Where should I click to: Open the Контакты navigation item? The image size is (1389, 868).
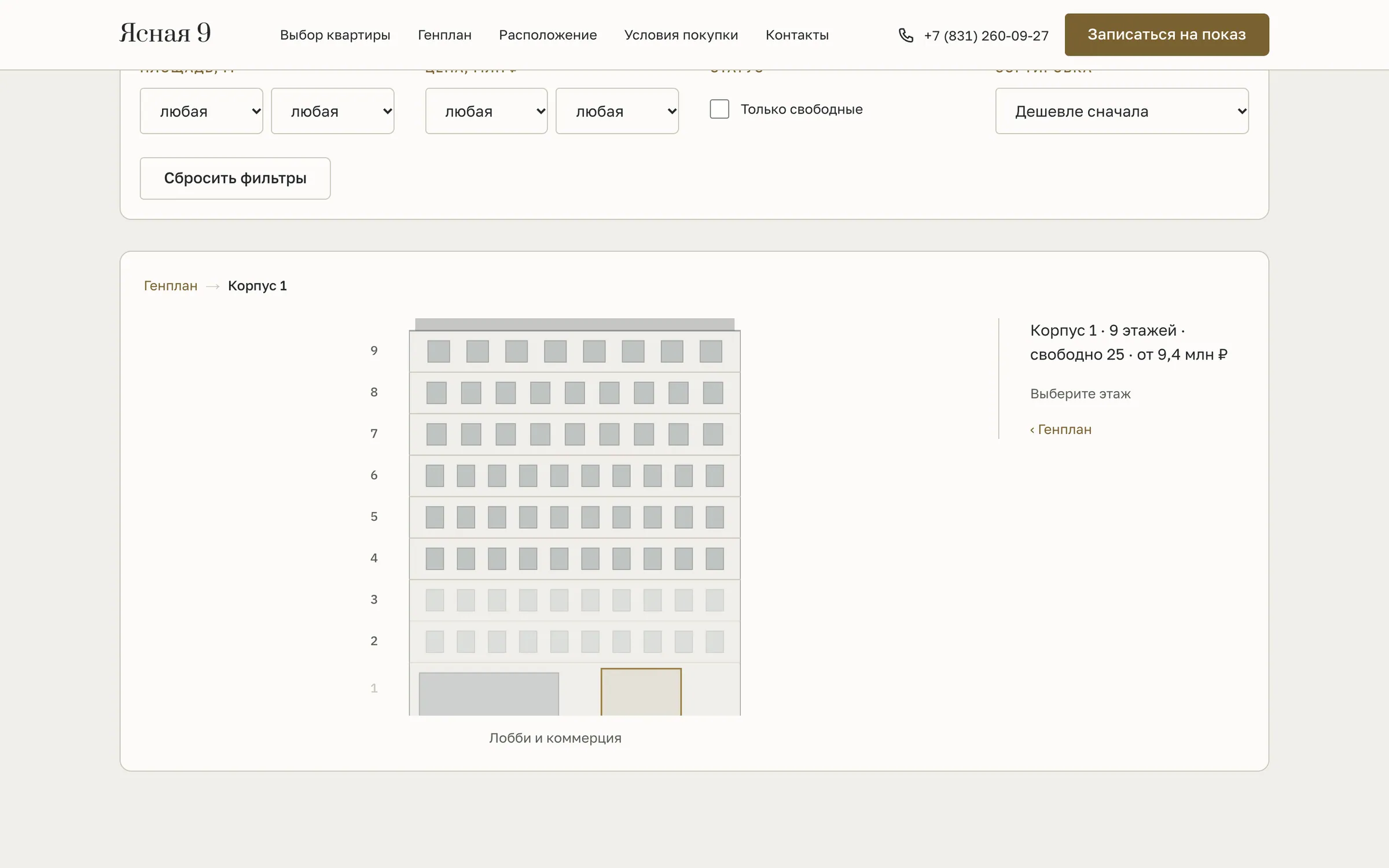tap(797, 35)
